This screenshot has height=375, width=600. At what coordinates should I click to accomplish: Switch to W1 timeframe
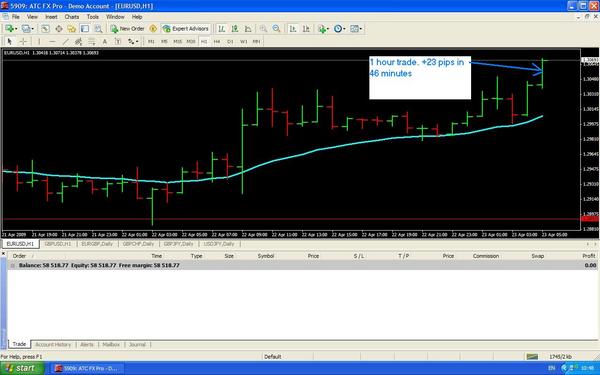(x=243, y=41)
